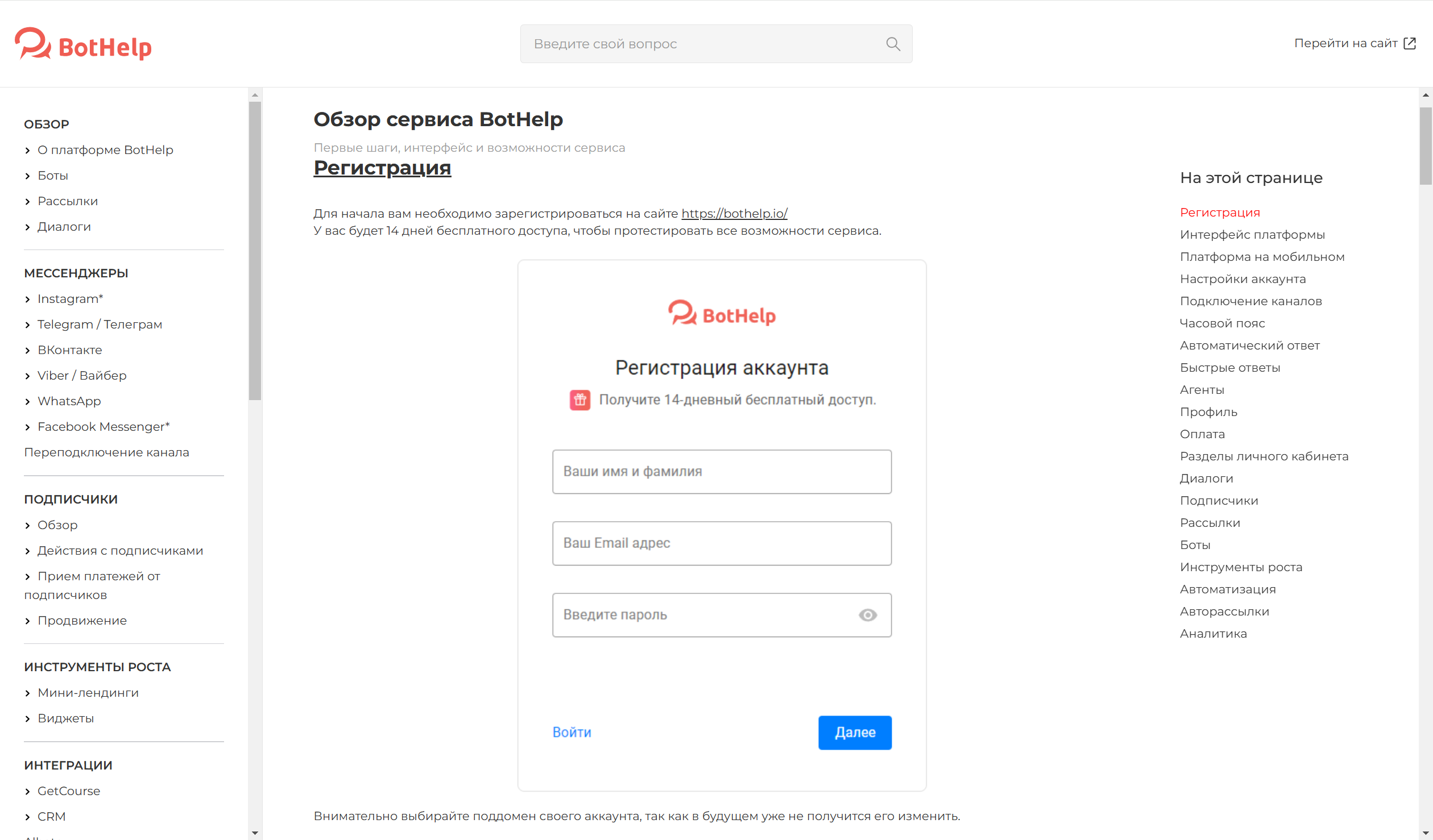The height and width of the screenshot is (840, 1433).
Task: Click the red gift icon
Action: click(579, 400)
